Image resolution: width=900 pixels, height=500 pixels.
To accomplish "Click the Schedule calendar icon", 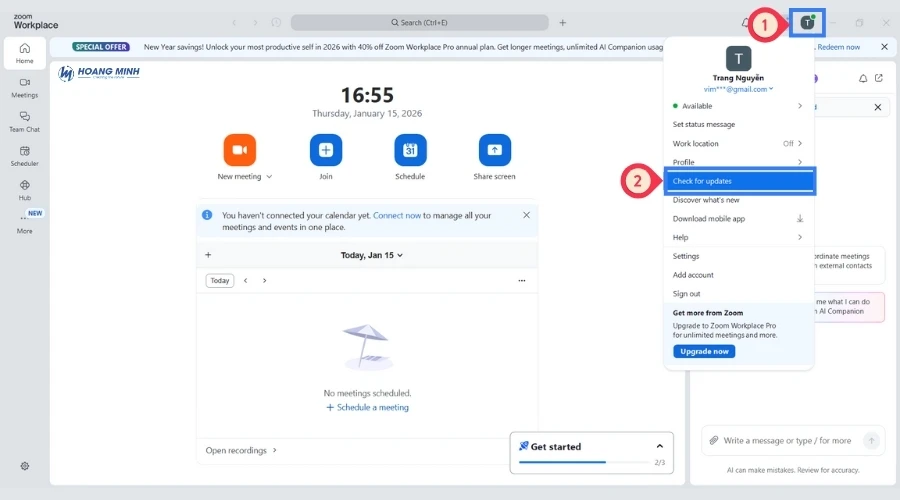I will [x=410, y=150].
